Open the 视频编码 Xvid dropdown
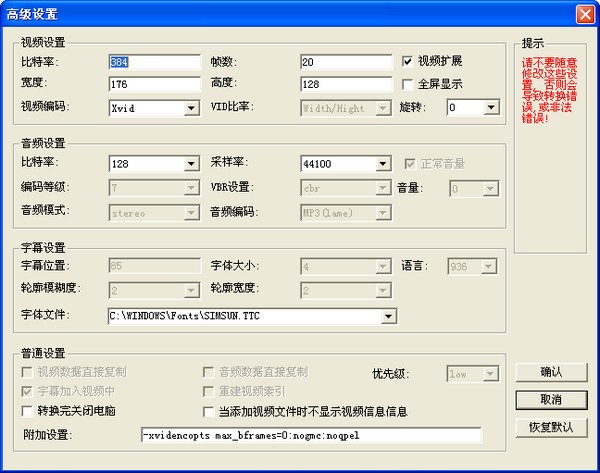Screen dimensions: 600x473 point(191,108)
